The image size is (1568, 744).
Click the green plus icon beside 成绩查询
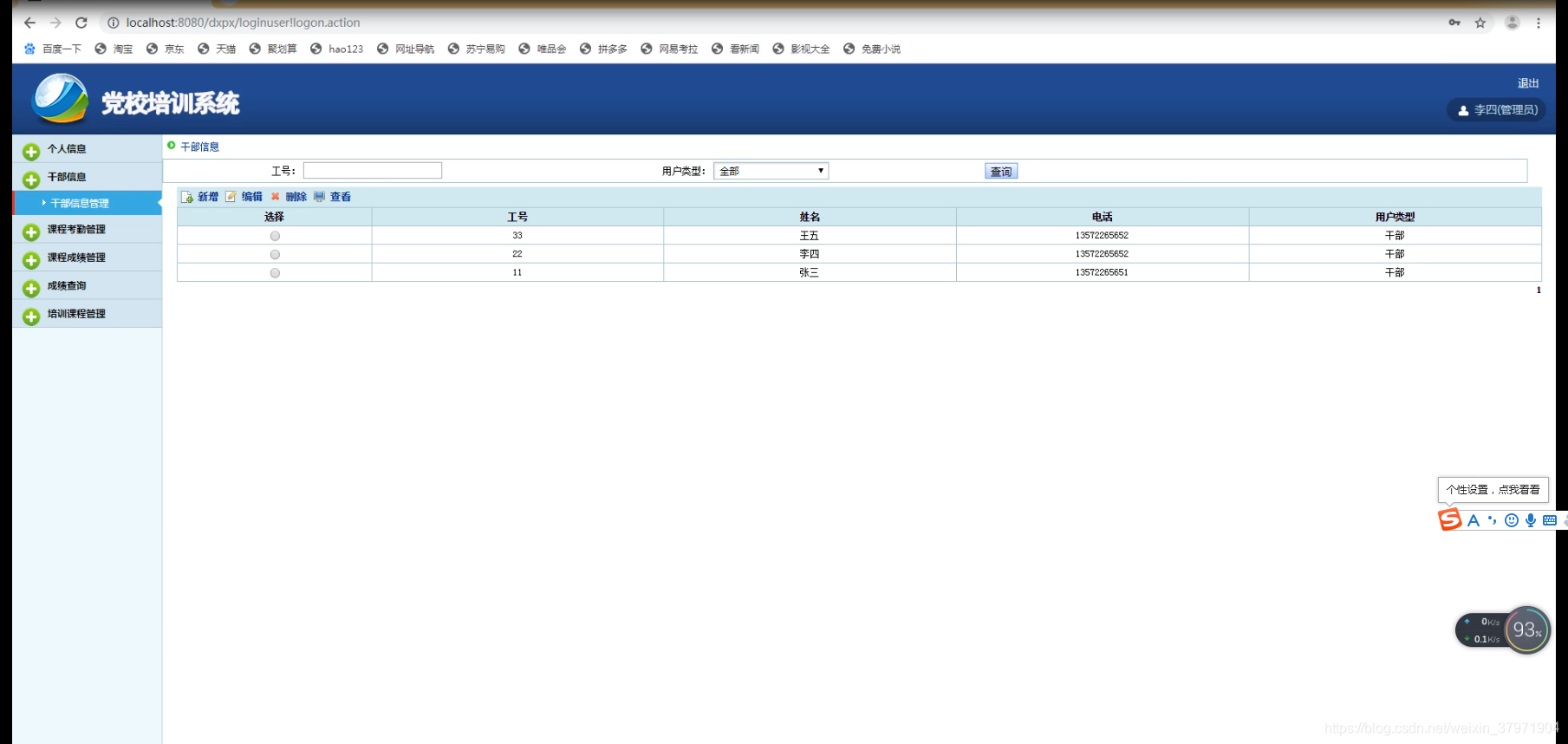[31, 288]
